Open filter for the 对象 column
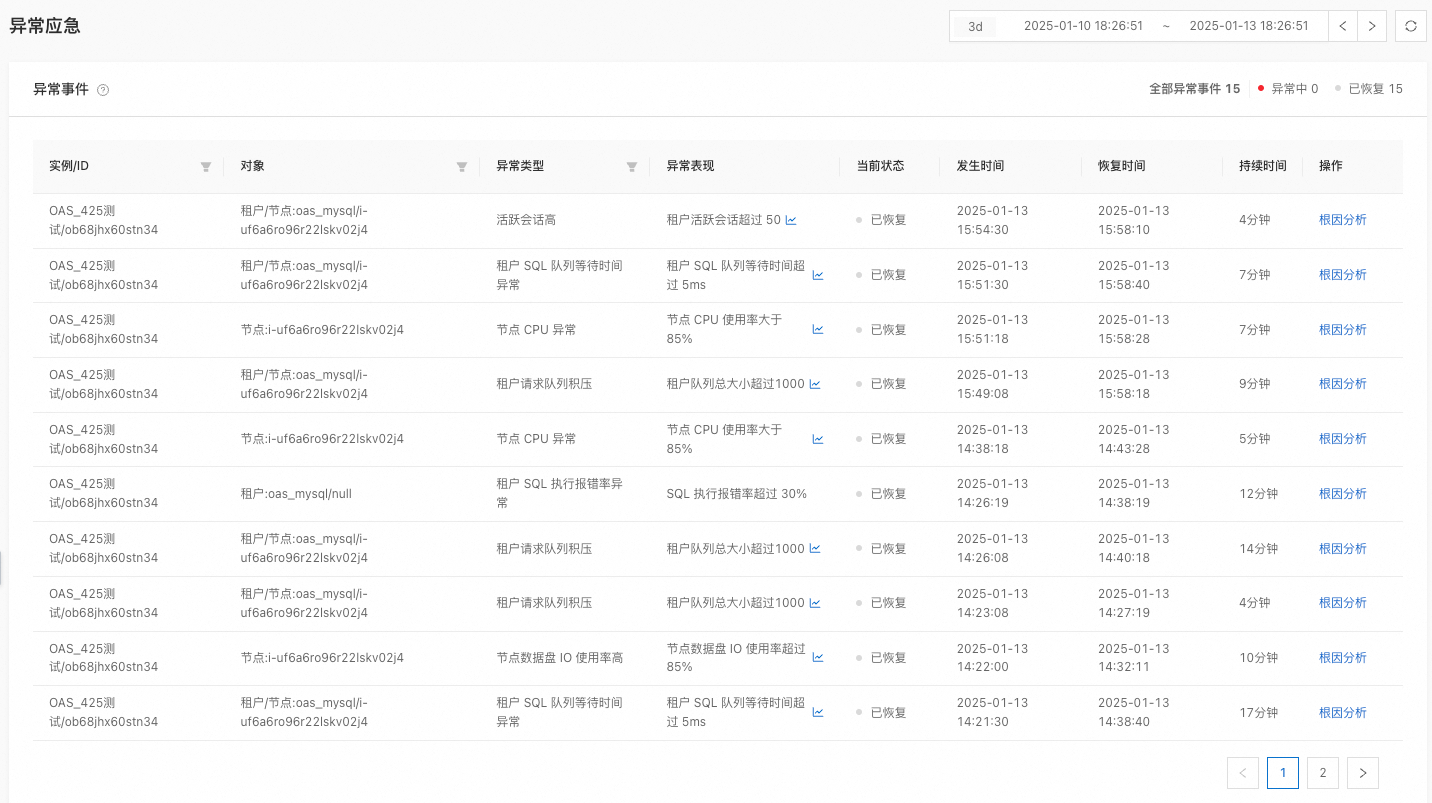Viewport: 1432px width, 803px height. point(462,167)
